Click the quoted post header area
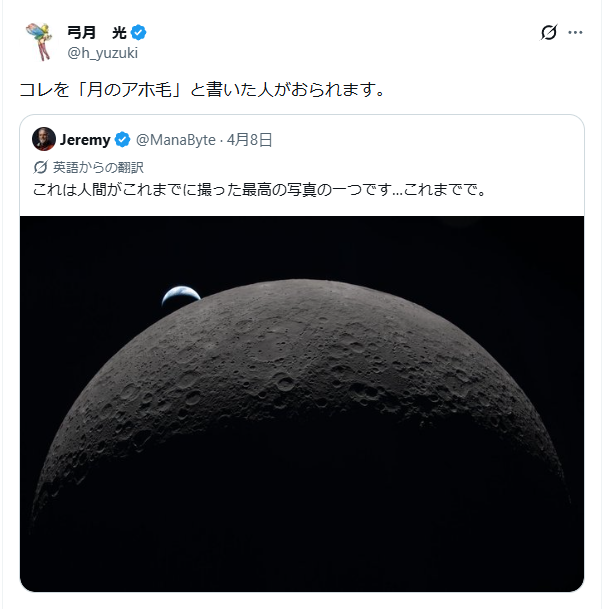This screenshot has height=609, width=602. tap(302, 139)
